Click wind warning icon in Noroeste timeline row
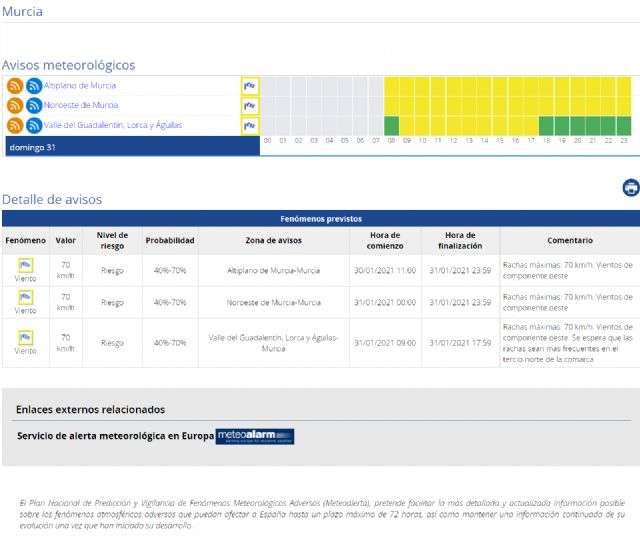Screen dimensions: 640x555 pos(250,105)
